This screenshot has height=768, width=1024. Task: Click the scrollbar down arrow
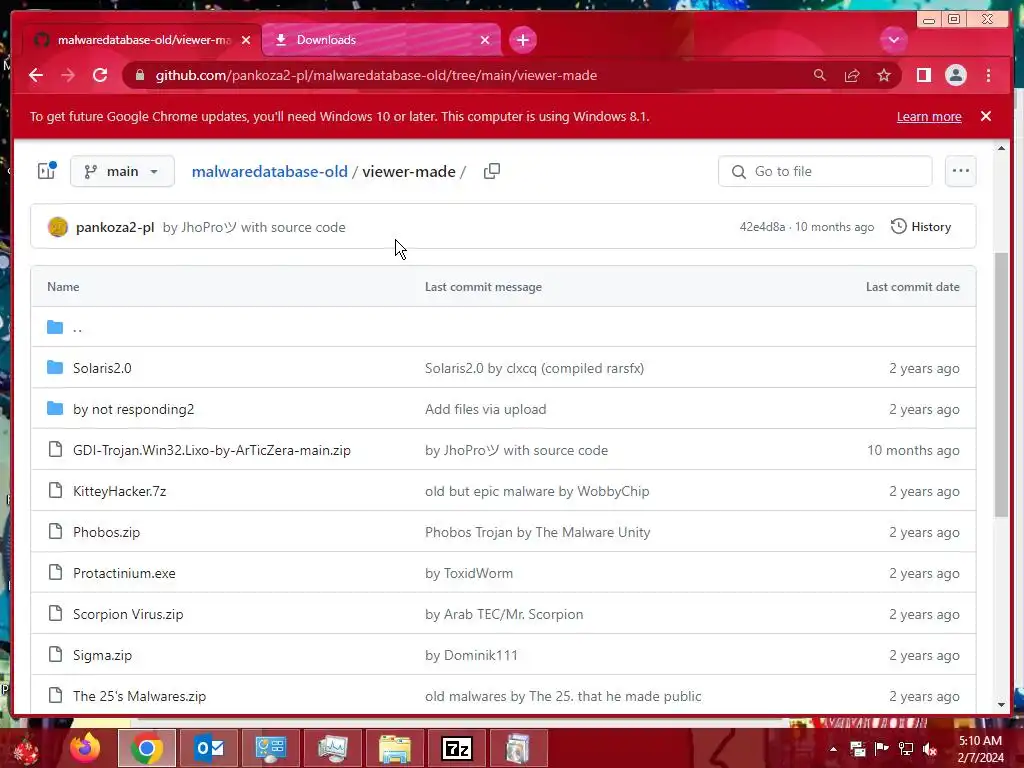point(1001,705)
